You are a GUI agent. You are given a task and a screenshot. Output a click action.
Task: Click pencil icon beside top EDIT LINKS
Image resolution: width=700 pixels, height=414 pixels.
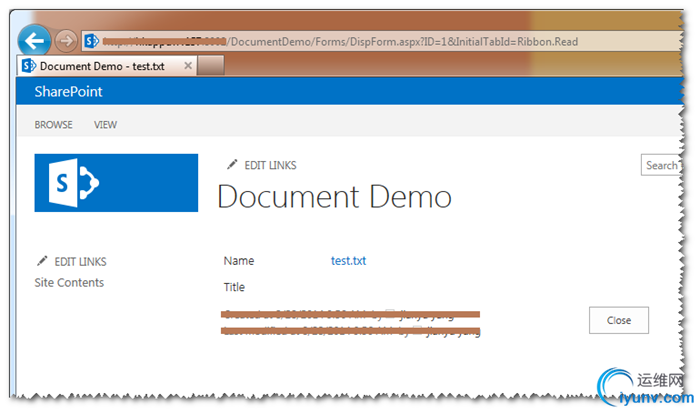point(232,165)
